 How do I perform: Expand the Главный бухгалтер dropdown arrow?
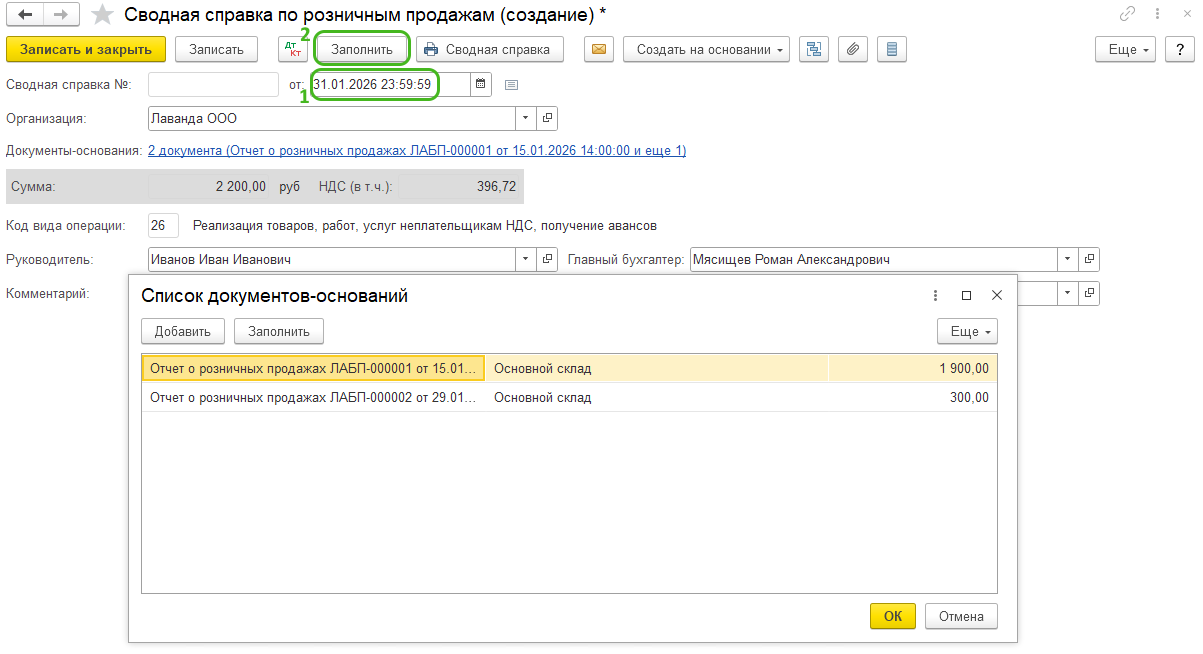(x=1069, y=260)
